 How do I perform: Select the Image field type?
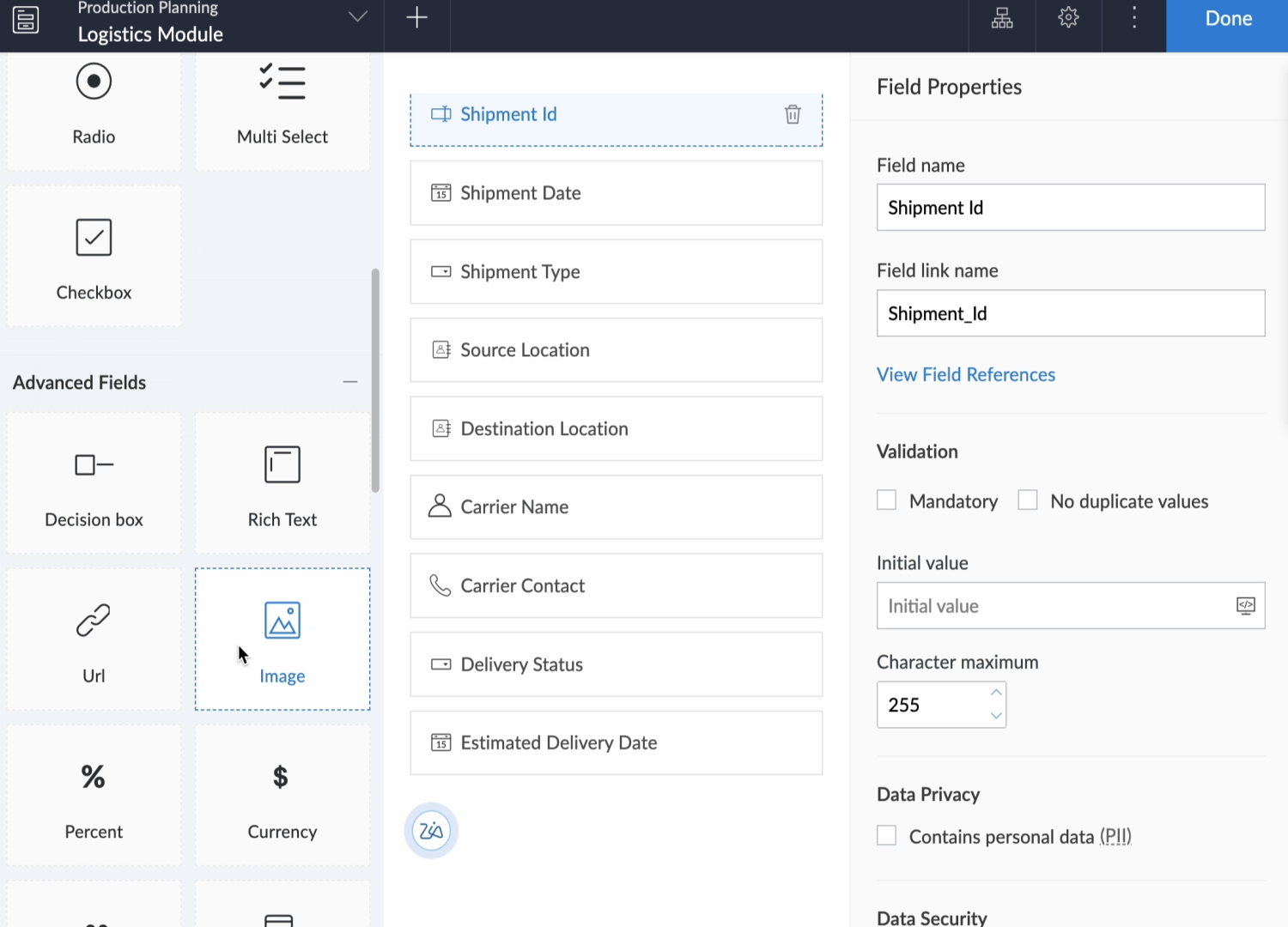click(283, 639)
